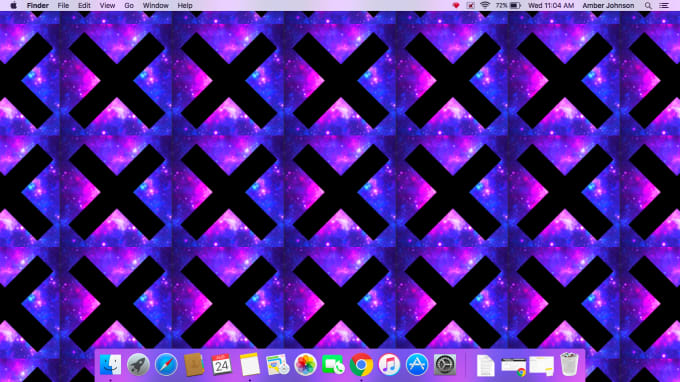Viewport: 680px width, 382px height.
Task: Open the Wi-Fi status menu
Action: coord(485,6)
